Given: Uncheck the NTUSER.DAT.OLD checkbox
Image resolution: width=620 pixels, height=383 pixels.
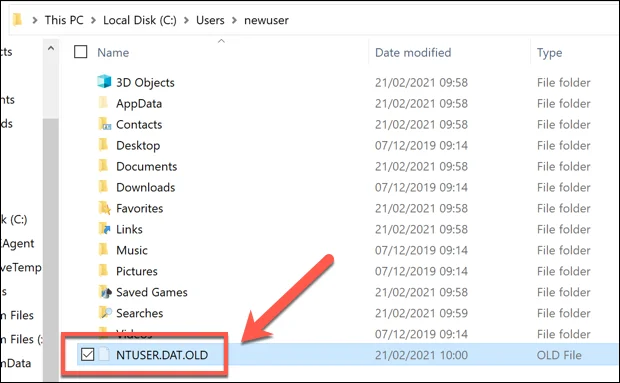Looking at the screenshot, I should (87, 354).
